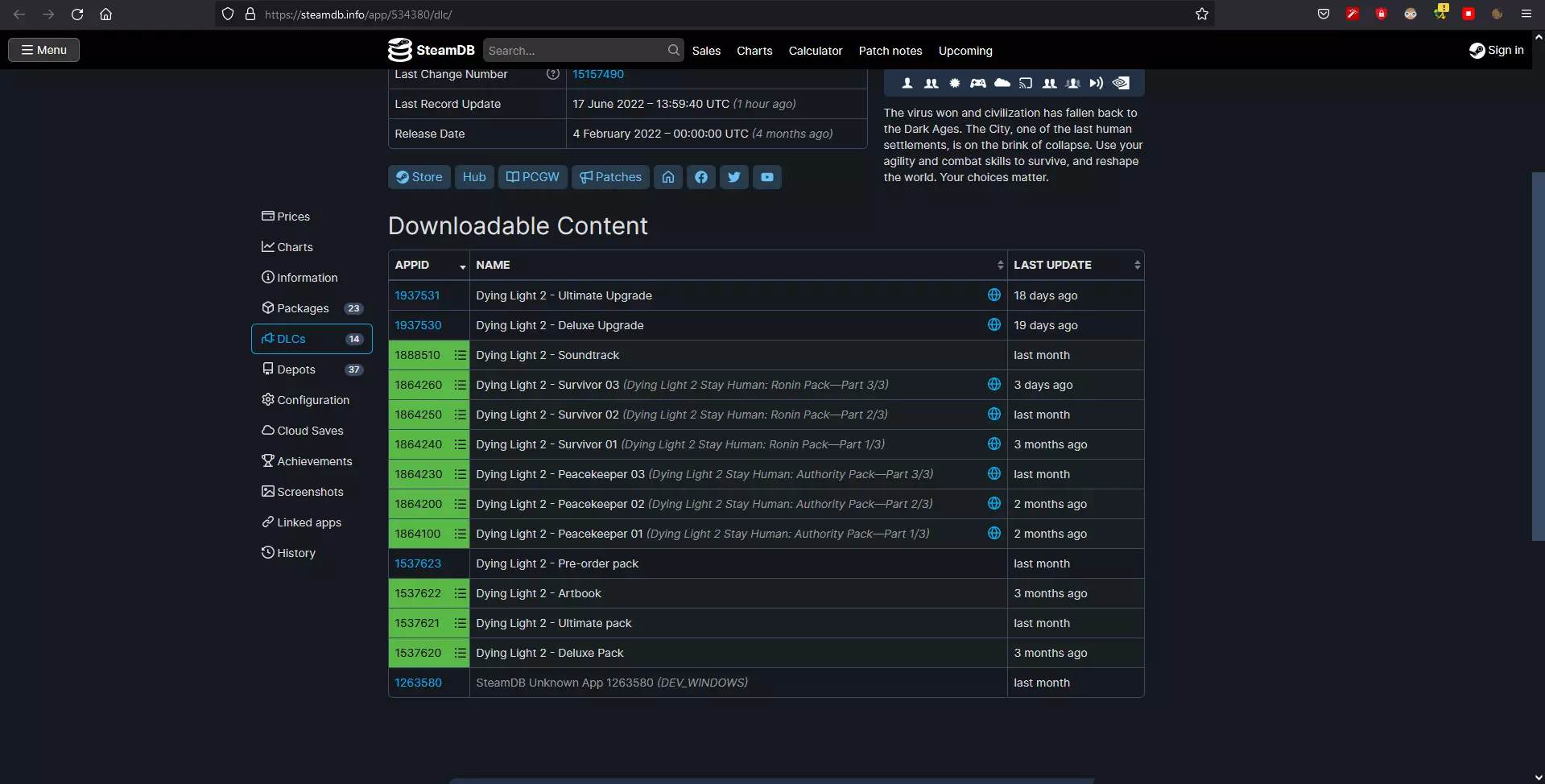This screenshot has height=784, width=1545.
Task: Open change number 15157490
Action: (598, 74)
